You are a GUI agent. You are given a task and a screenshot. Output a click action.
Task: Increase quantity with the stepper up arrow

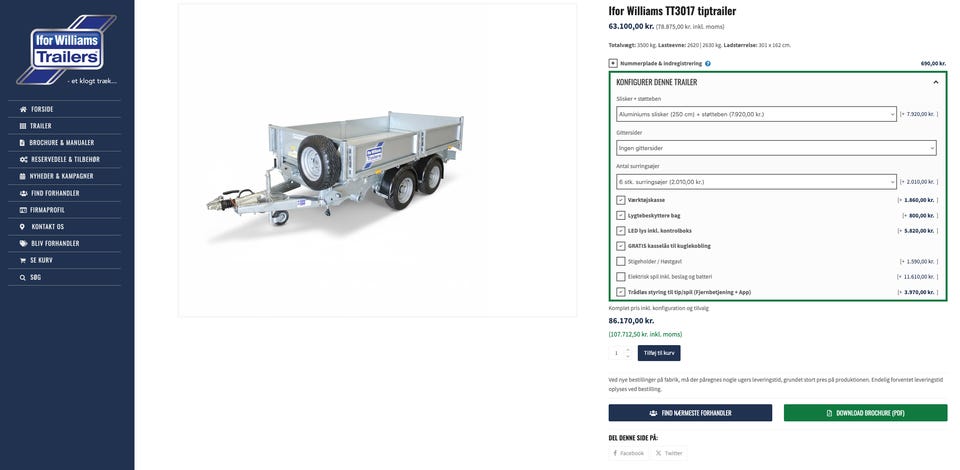[628, 349]
